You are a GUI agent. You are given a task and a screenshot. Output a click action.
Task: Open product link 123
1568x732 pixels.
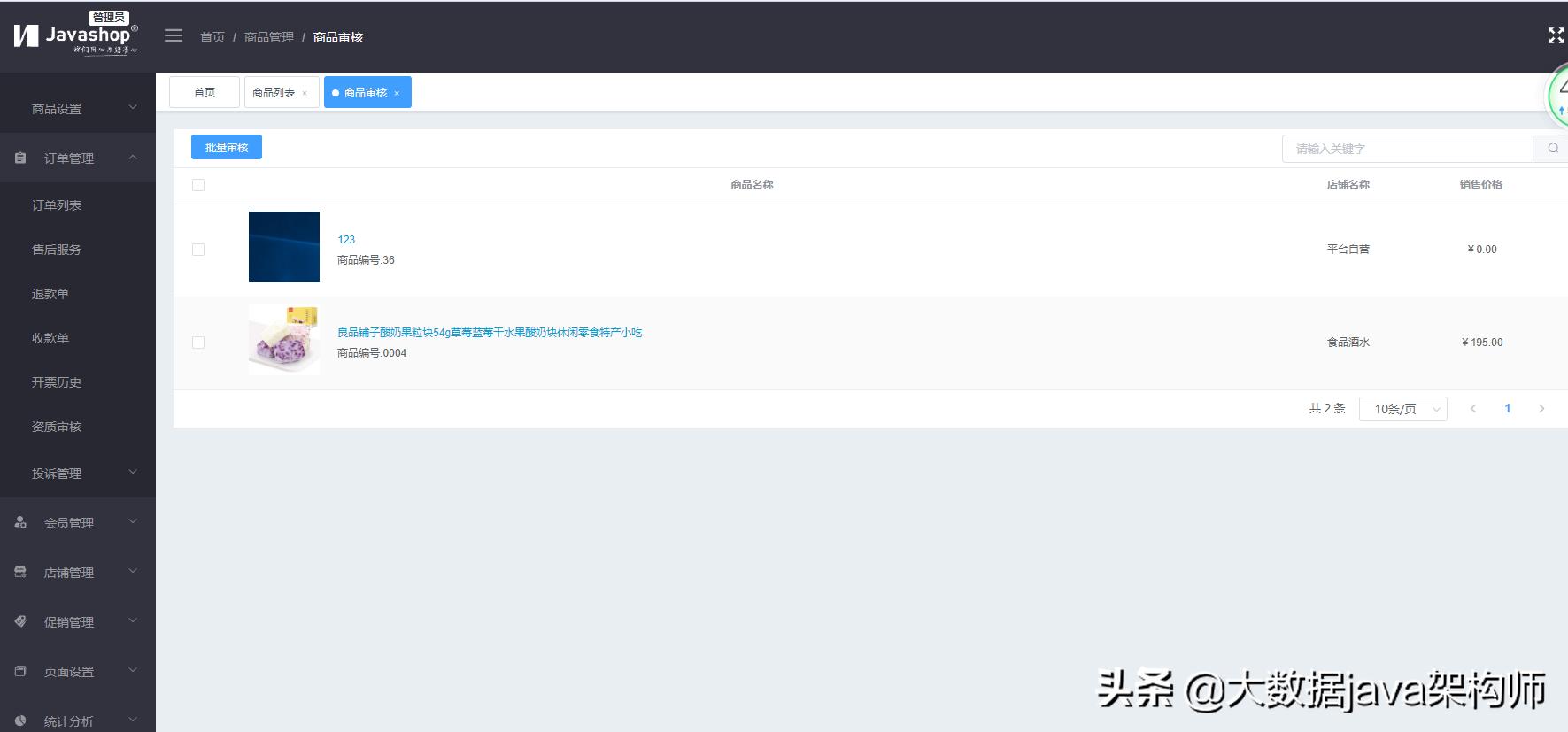point(346,239)
